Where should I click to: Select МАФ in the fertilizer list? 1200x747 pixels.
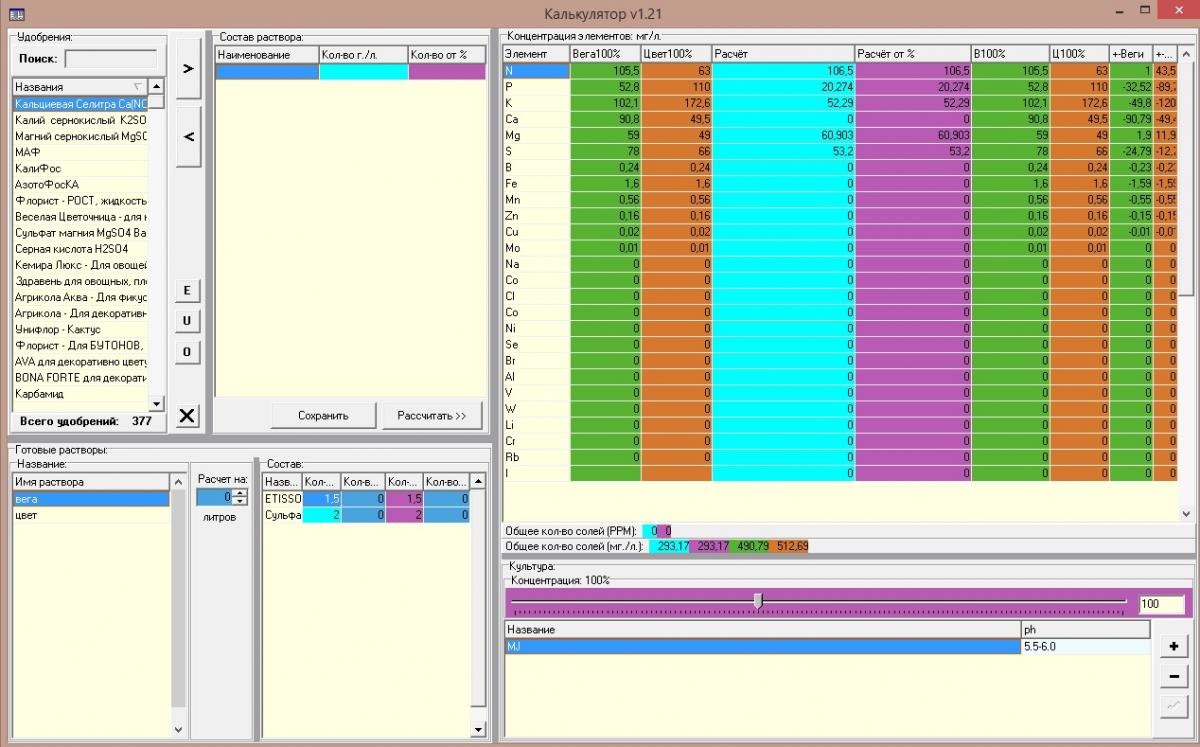click(80, 152)
